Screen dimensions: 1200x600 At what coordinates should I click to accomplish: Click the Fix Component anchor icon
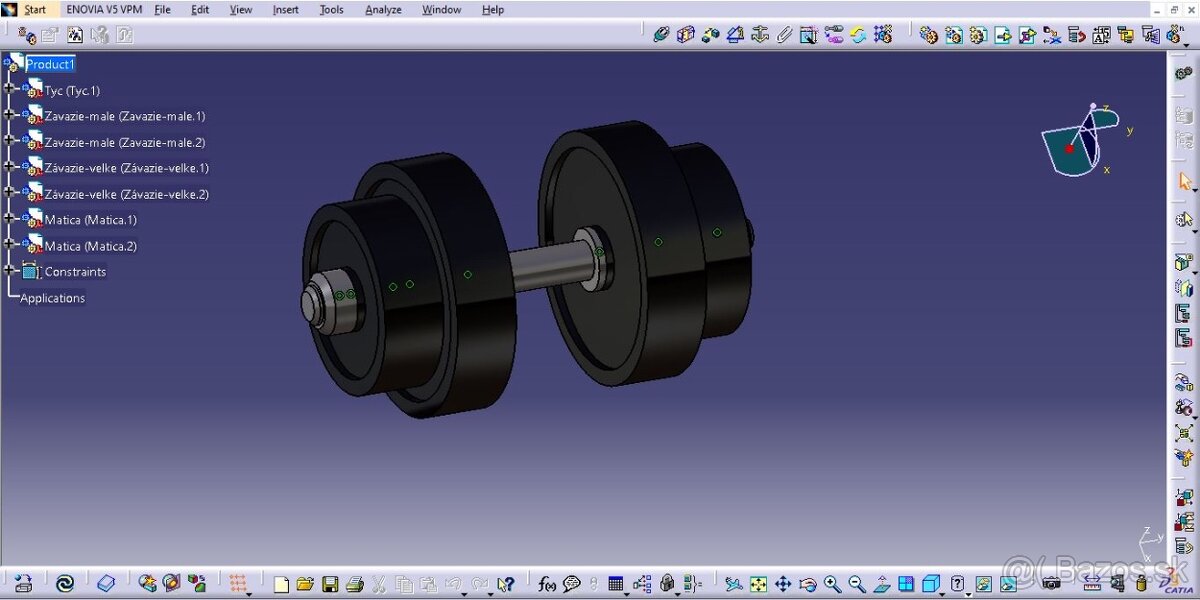760,35
